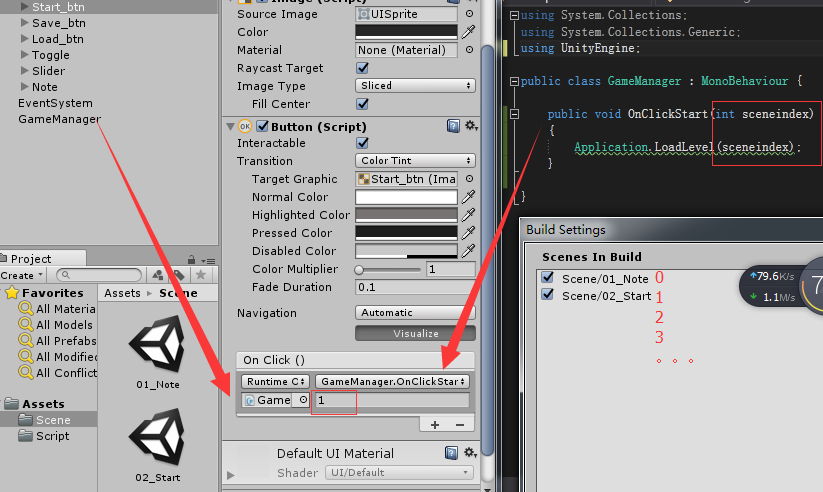
Task: Open Runtime Only dropdown in On Click
Action: click(276, 382)
